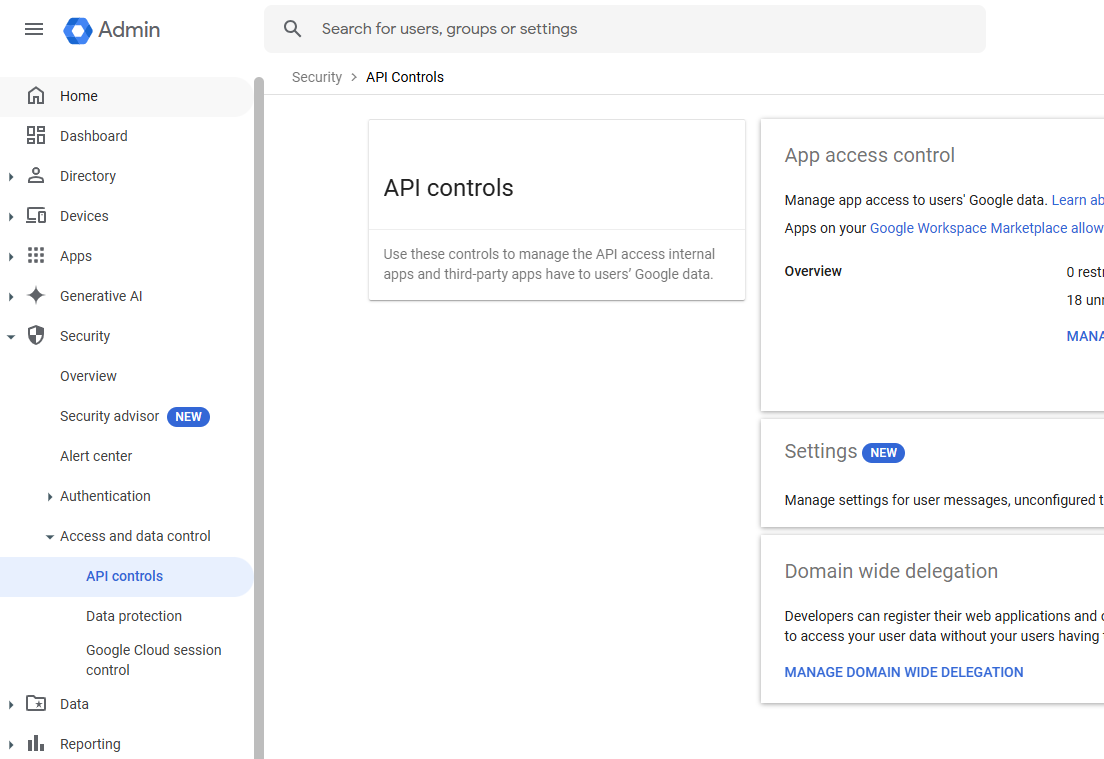The image size is (1104, 759).
Task: Collapse the Security section arrow
Action: pyautogui.click(x=11, y=337)
